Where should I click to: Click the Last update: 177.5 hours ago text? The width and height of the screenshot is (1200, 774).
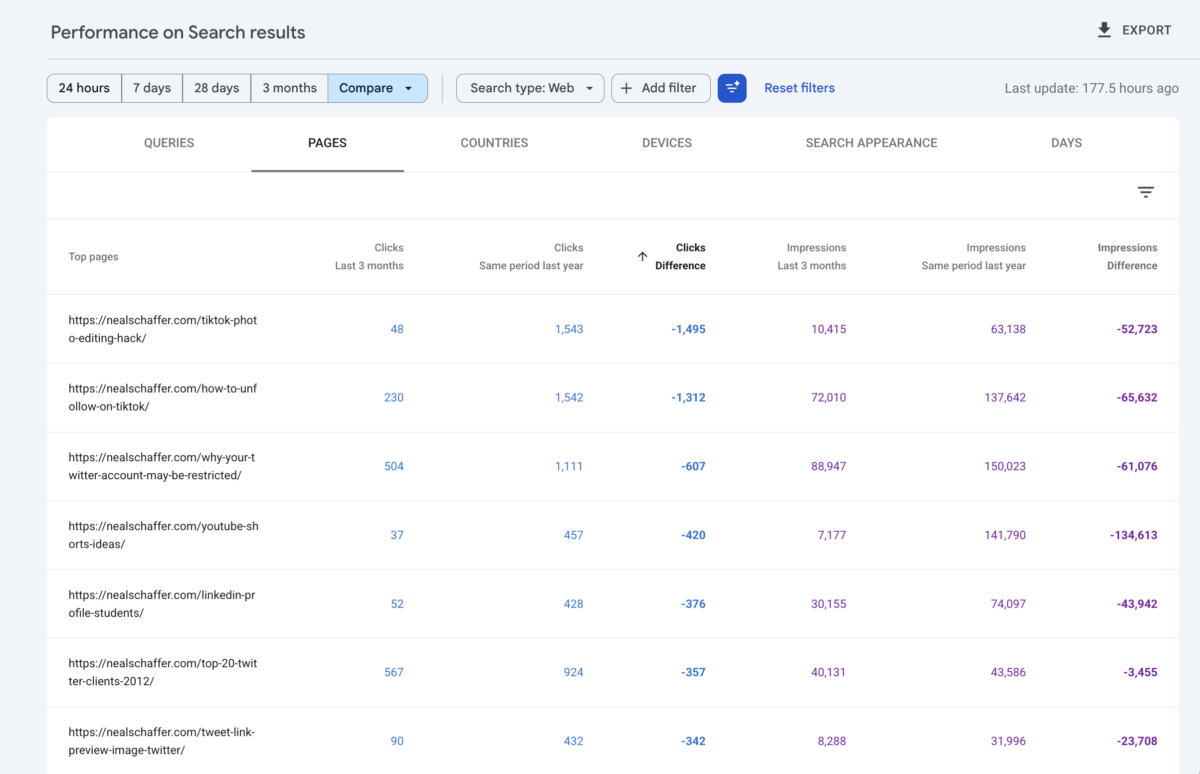(1092, 88)
